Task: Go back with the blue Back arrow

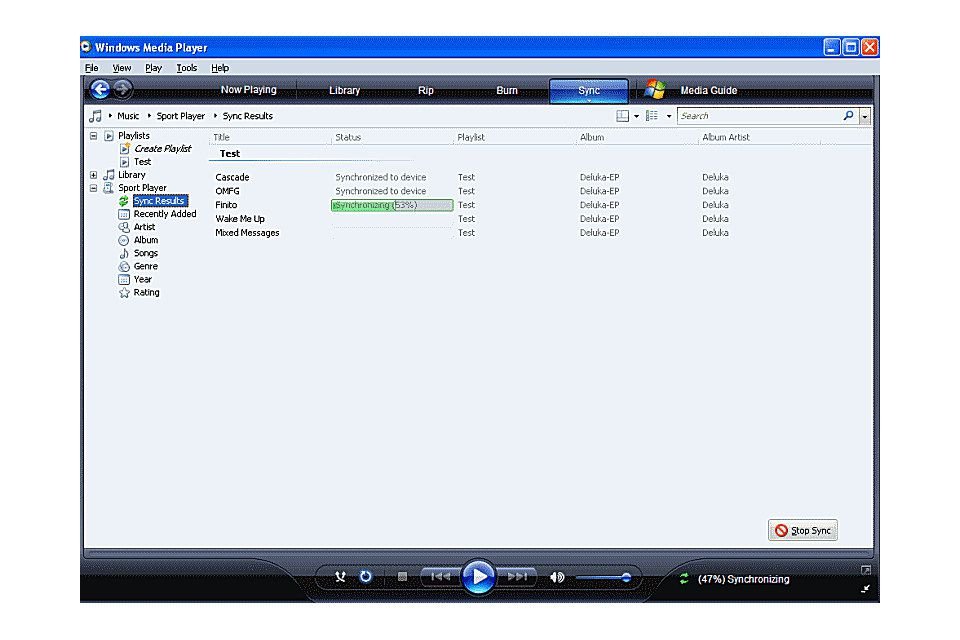Action: pos(100,89)
